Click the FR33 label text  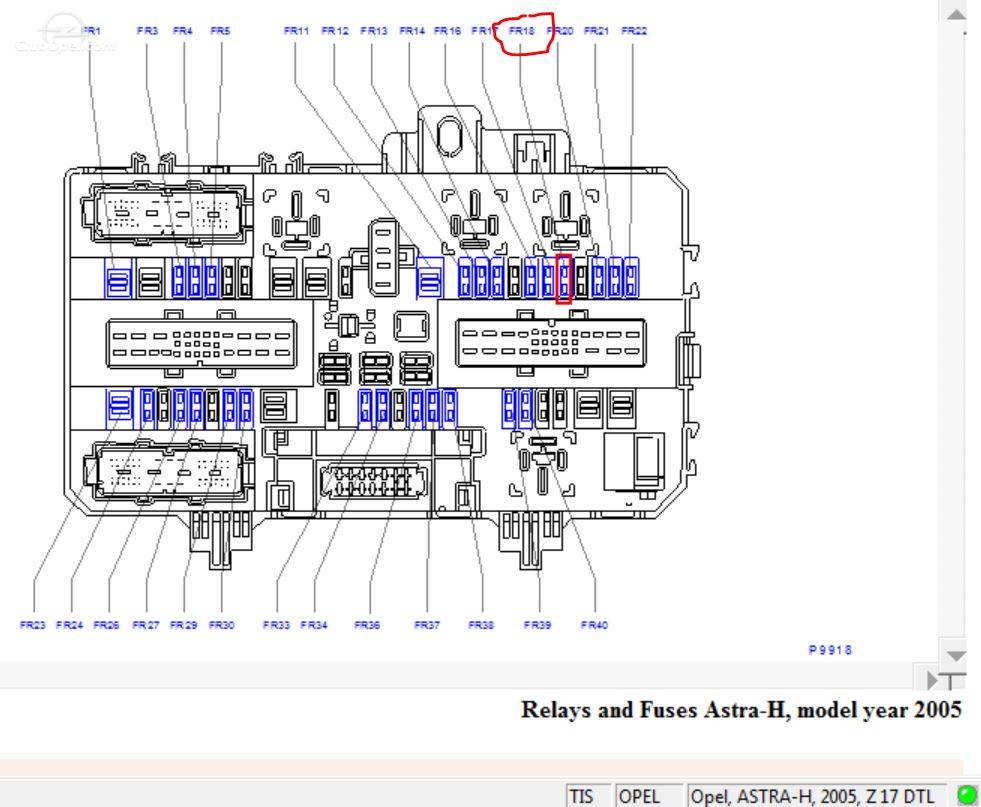276,624
